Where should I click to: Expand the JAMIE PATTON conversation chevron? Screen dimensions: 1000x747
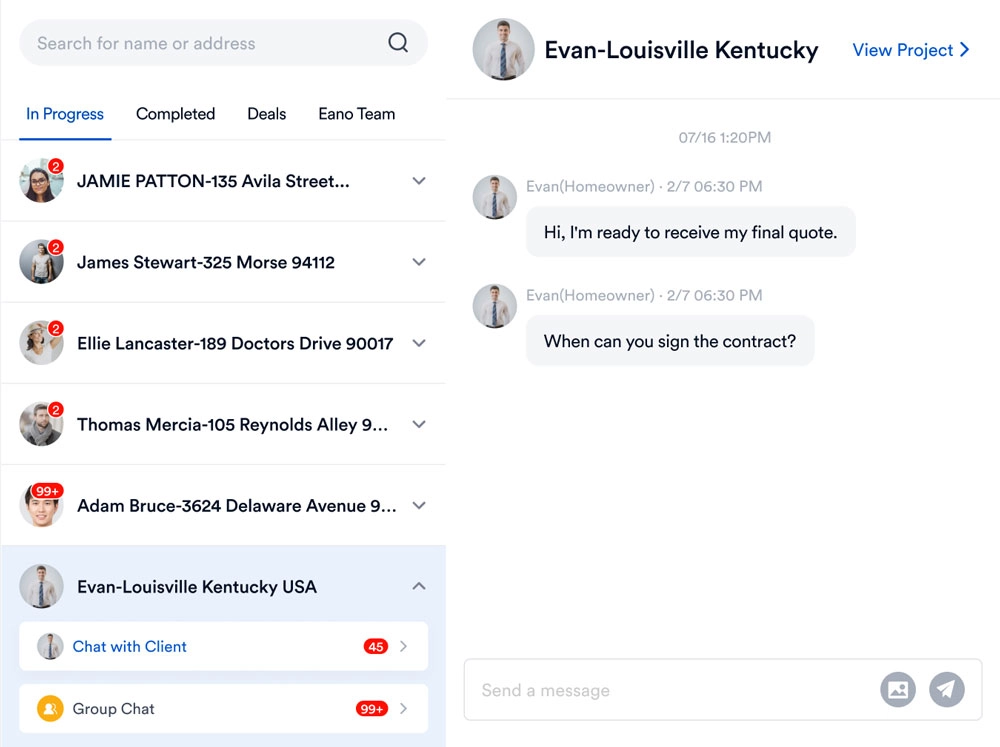click(x=419, y=181)
